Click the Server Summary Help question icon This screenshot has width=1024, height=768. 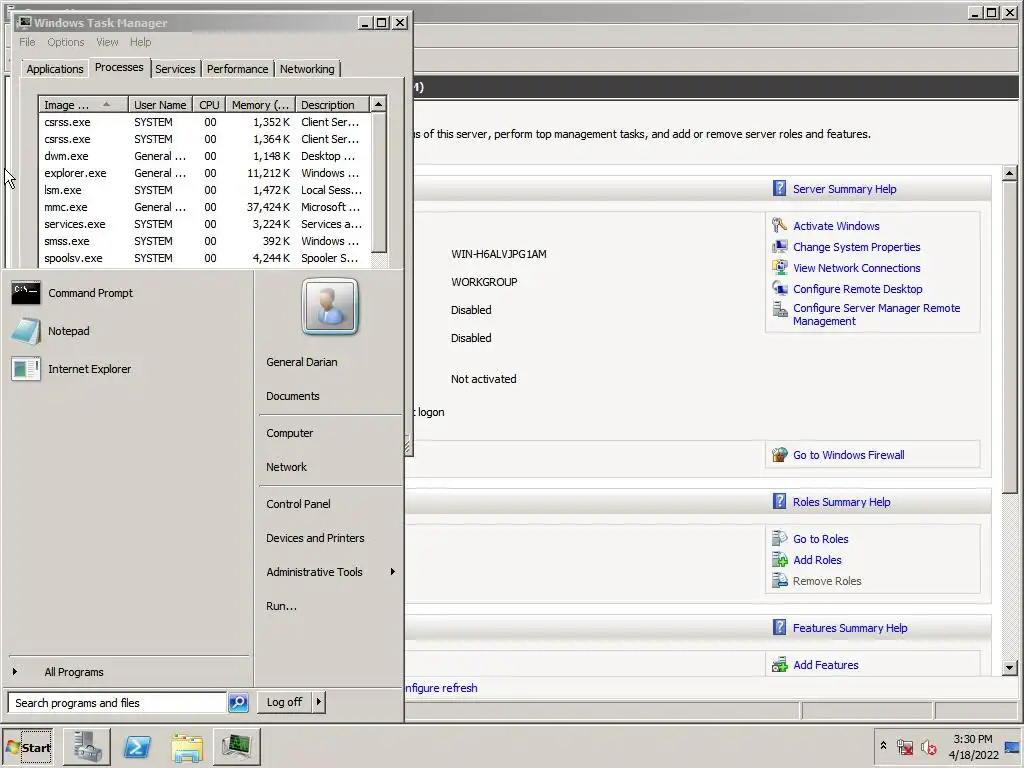[779, 189]
